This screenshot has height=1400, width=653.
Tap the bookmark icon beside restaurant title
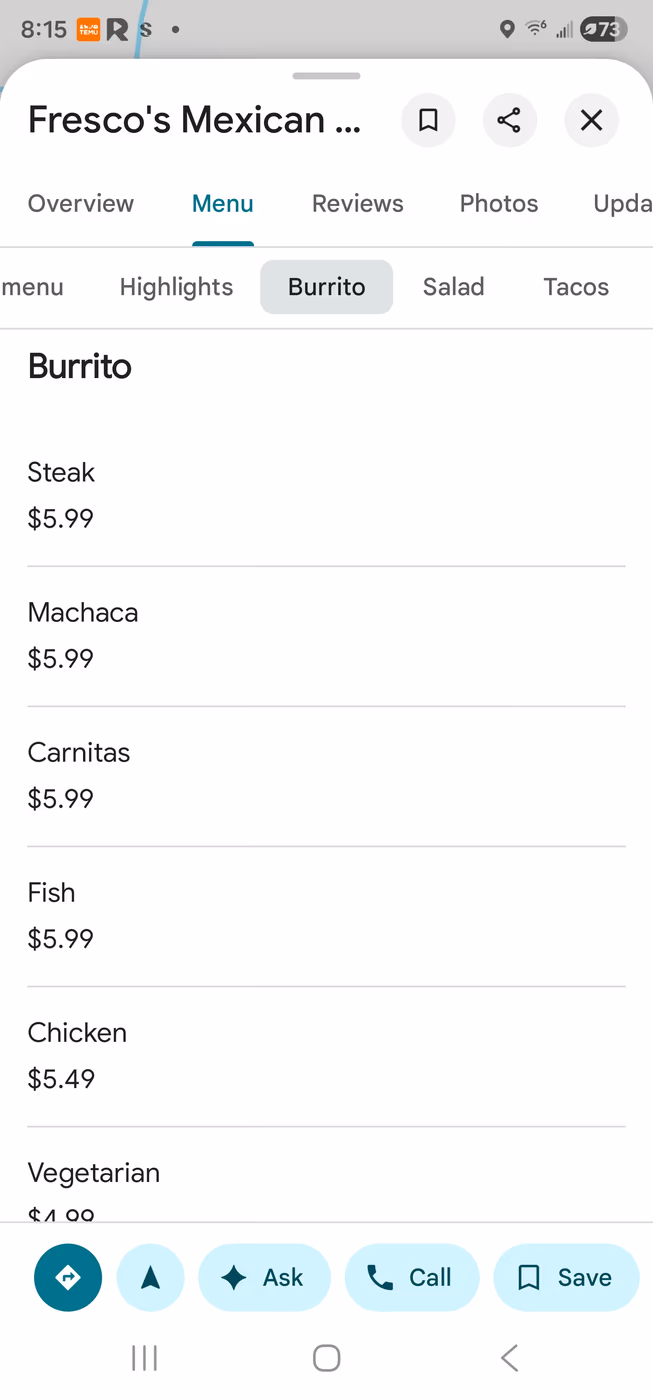(428, 121)
